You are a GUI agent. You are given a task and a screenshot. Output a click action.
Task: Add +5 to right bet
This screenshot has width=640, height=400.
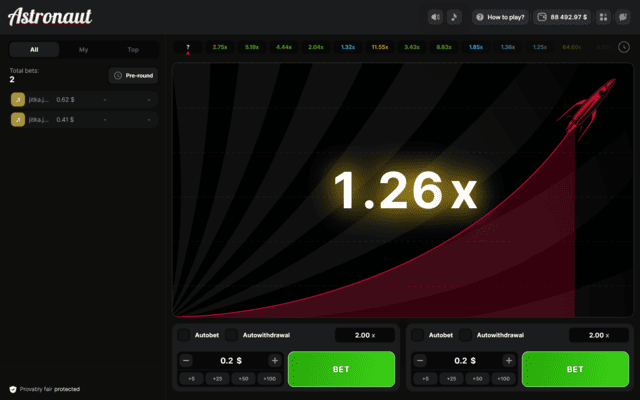(425, 379)
